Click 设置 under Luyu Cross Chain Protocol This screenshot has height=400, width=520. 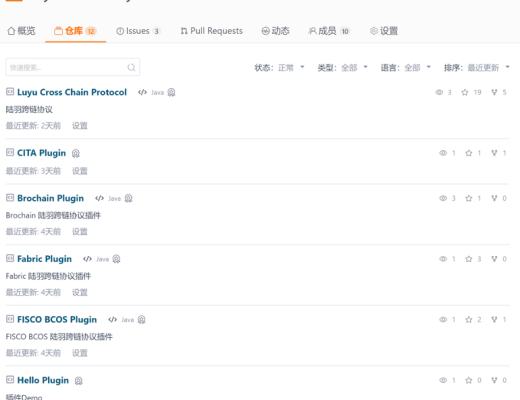pyautogui.click(x=80, y=126)
